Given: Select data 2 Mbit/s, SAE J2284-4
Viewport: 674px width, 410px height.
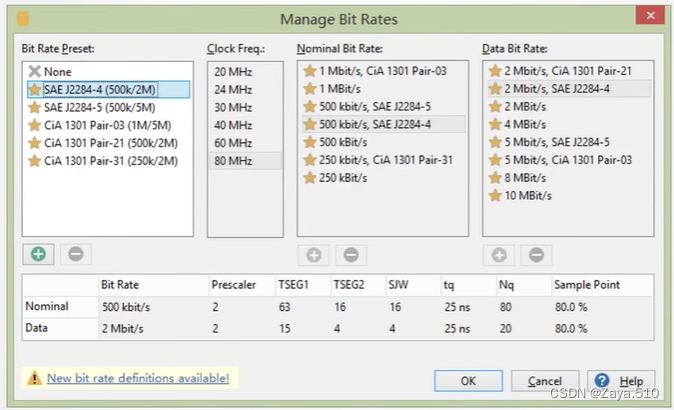Looking at the screenshot, I should click(568, 89).
